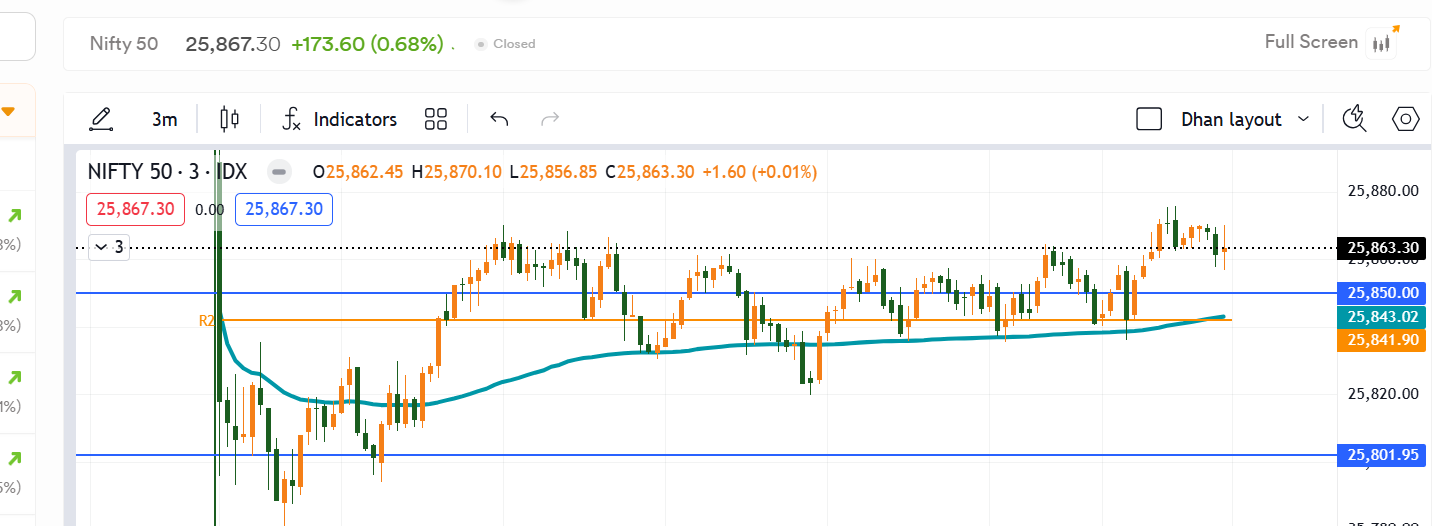Screen dimensions: 1432x526
Task: Expand the Dhan layout dropdown
Action: tap(1303, 119)
